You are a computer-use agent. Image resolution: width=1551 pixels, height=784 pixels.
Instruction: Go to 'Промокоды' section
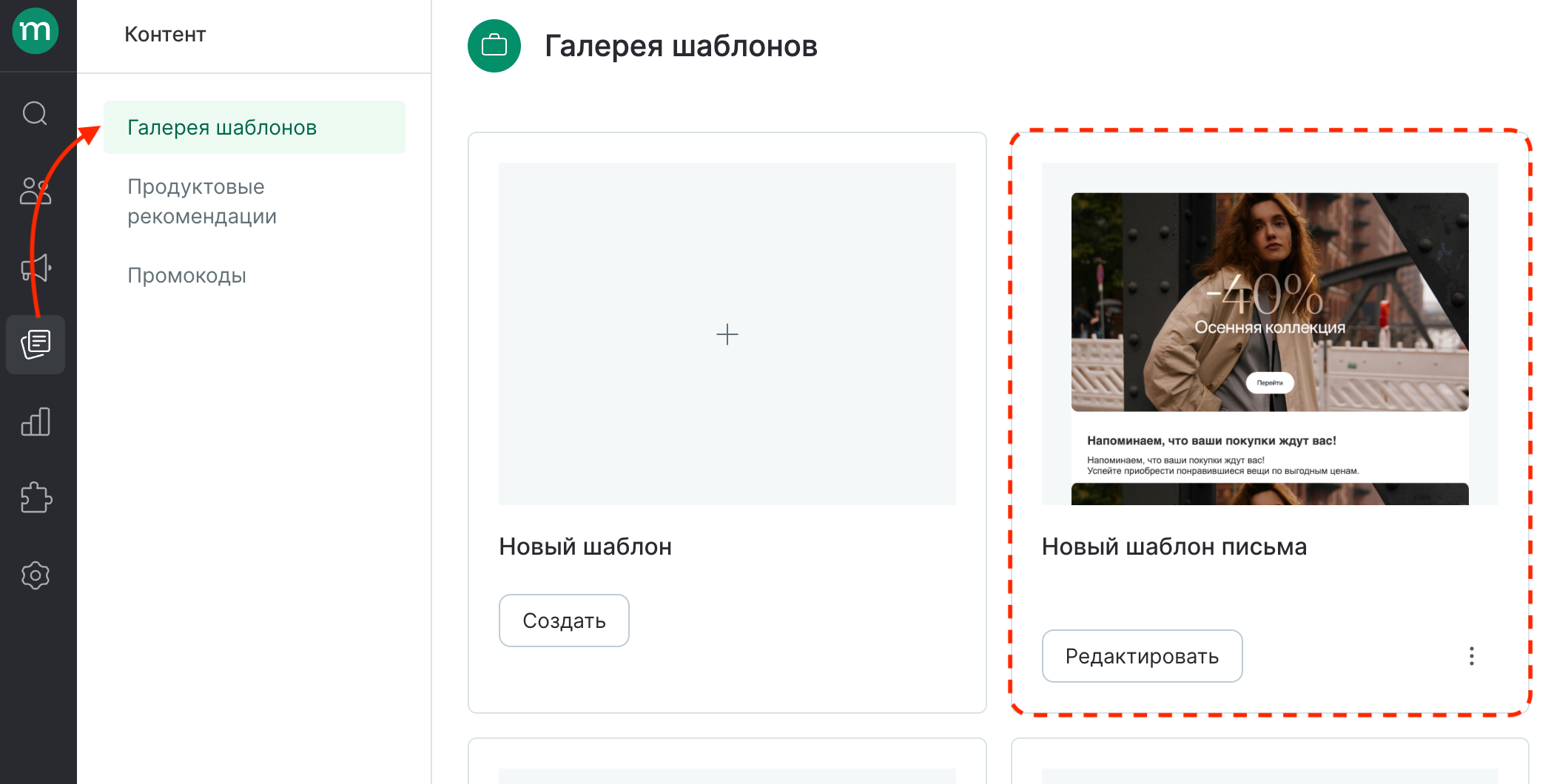[186, 275]
